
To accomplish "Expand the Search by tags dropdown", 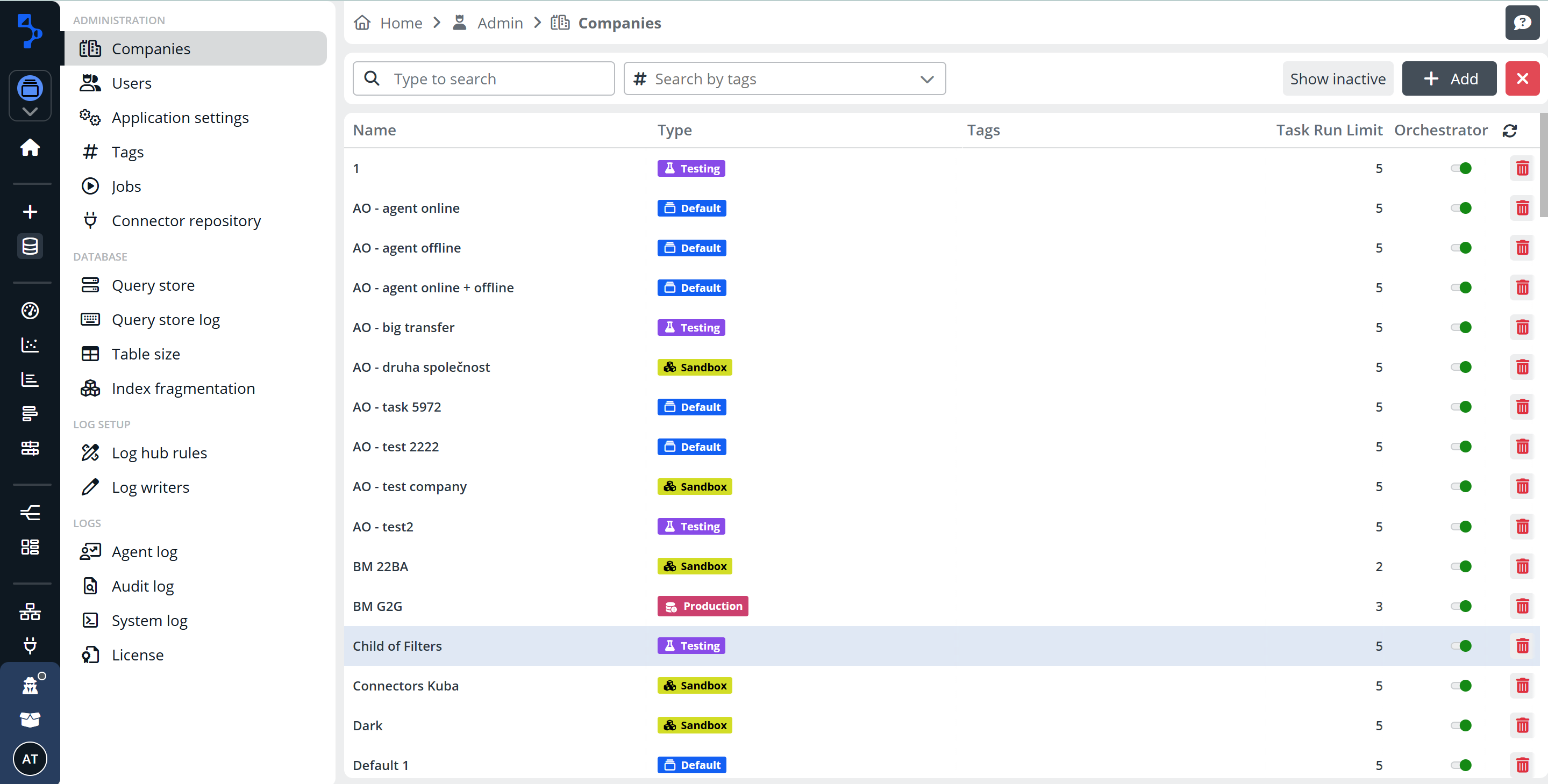I will pyautogui.click(x=926, y=78).
